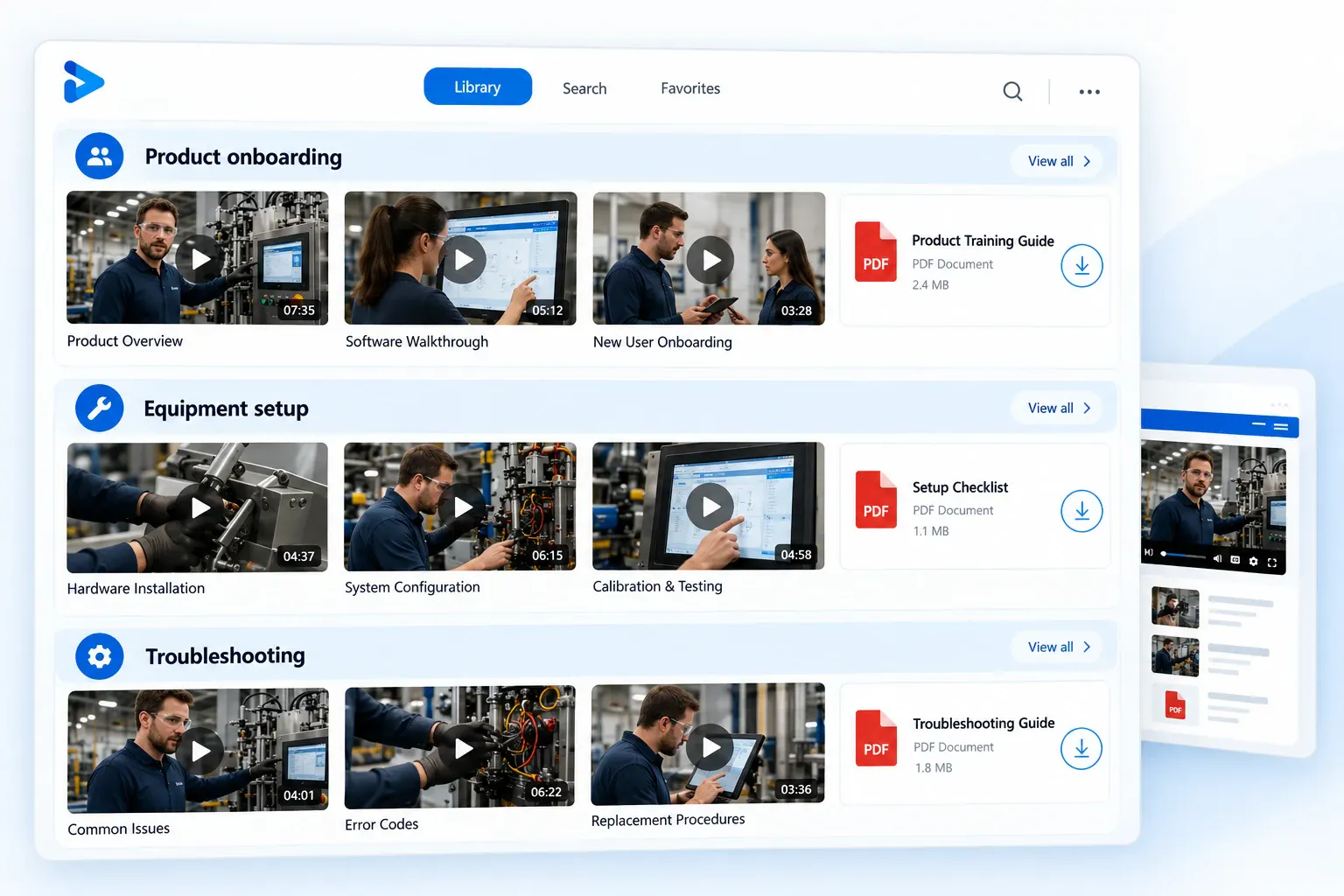The width and height of the screenshot is (1344, 896).
Task: Click the 'Calibration & Testing' title
Action: coord(657,586)
